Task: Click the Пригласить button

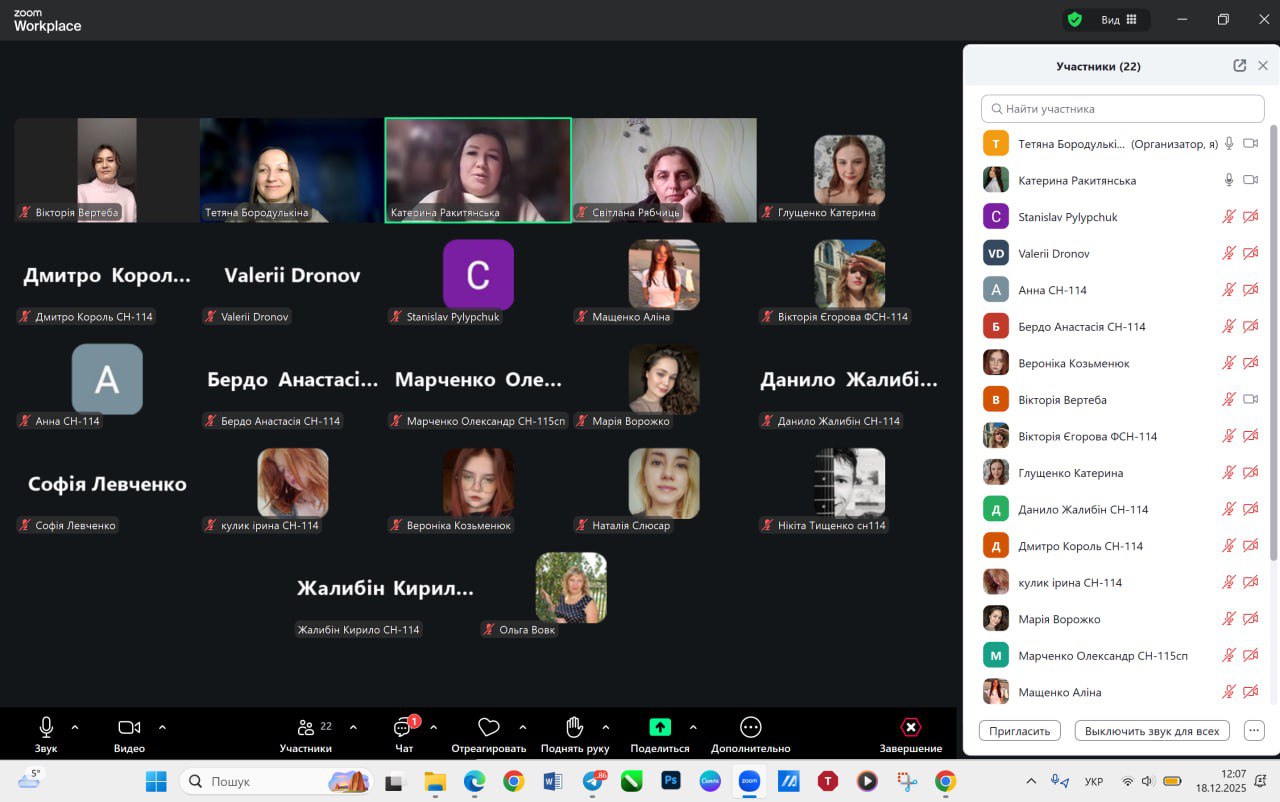Action: [1019, 731]
